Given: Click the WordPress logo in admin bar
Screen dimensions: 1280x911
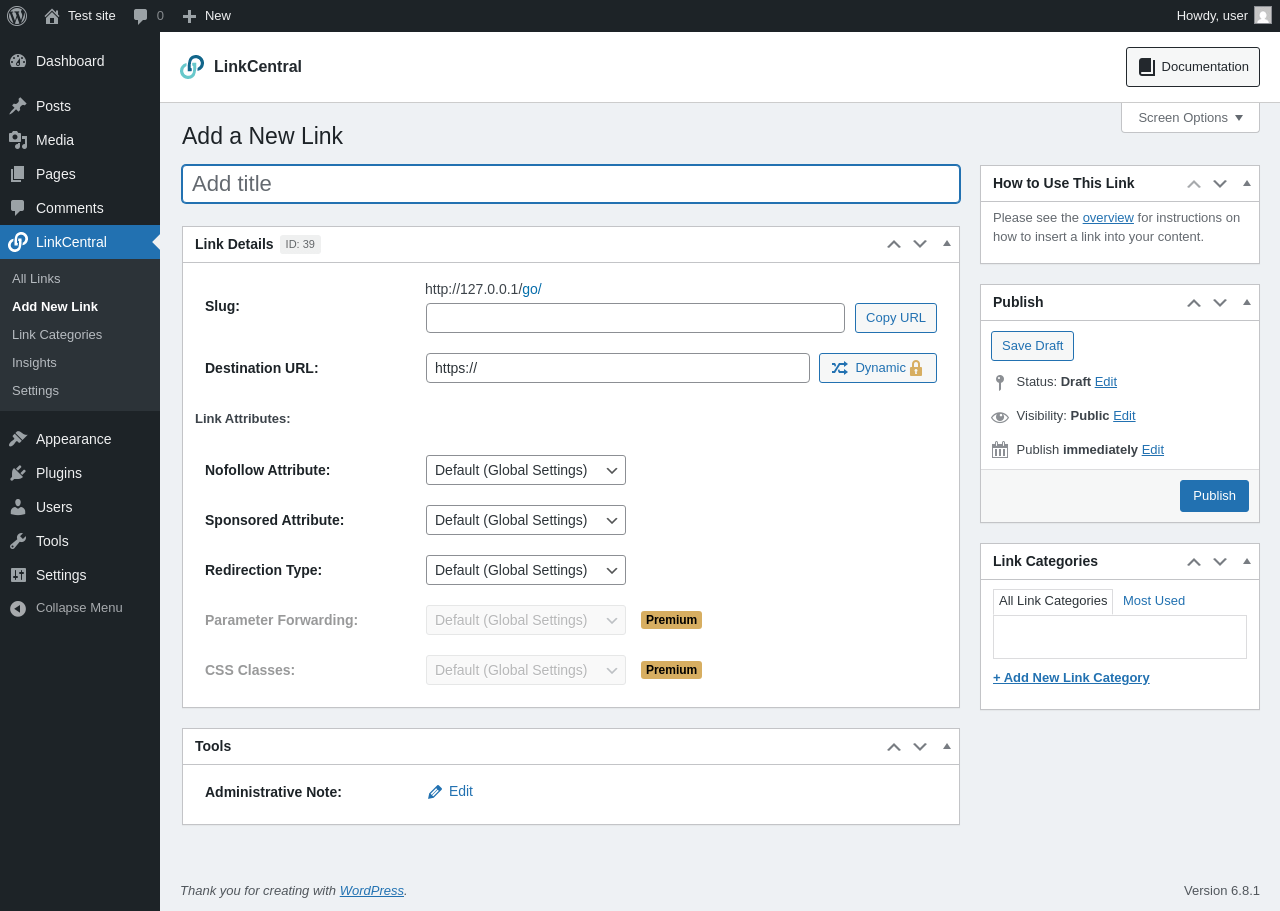Looking at the screenshot, I should pos(17,16).
